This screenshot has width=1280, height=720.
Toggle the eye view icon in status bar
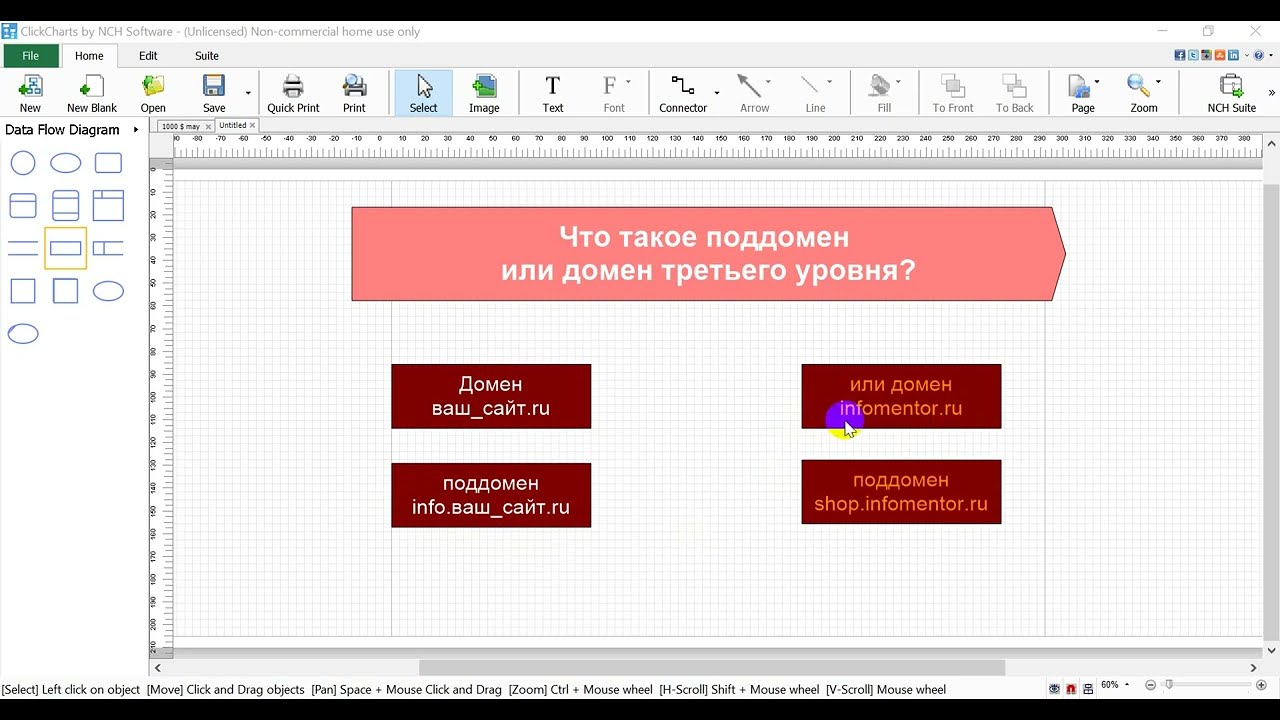click(x=1054, y=689)
